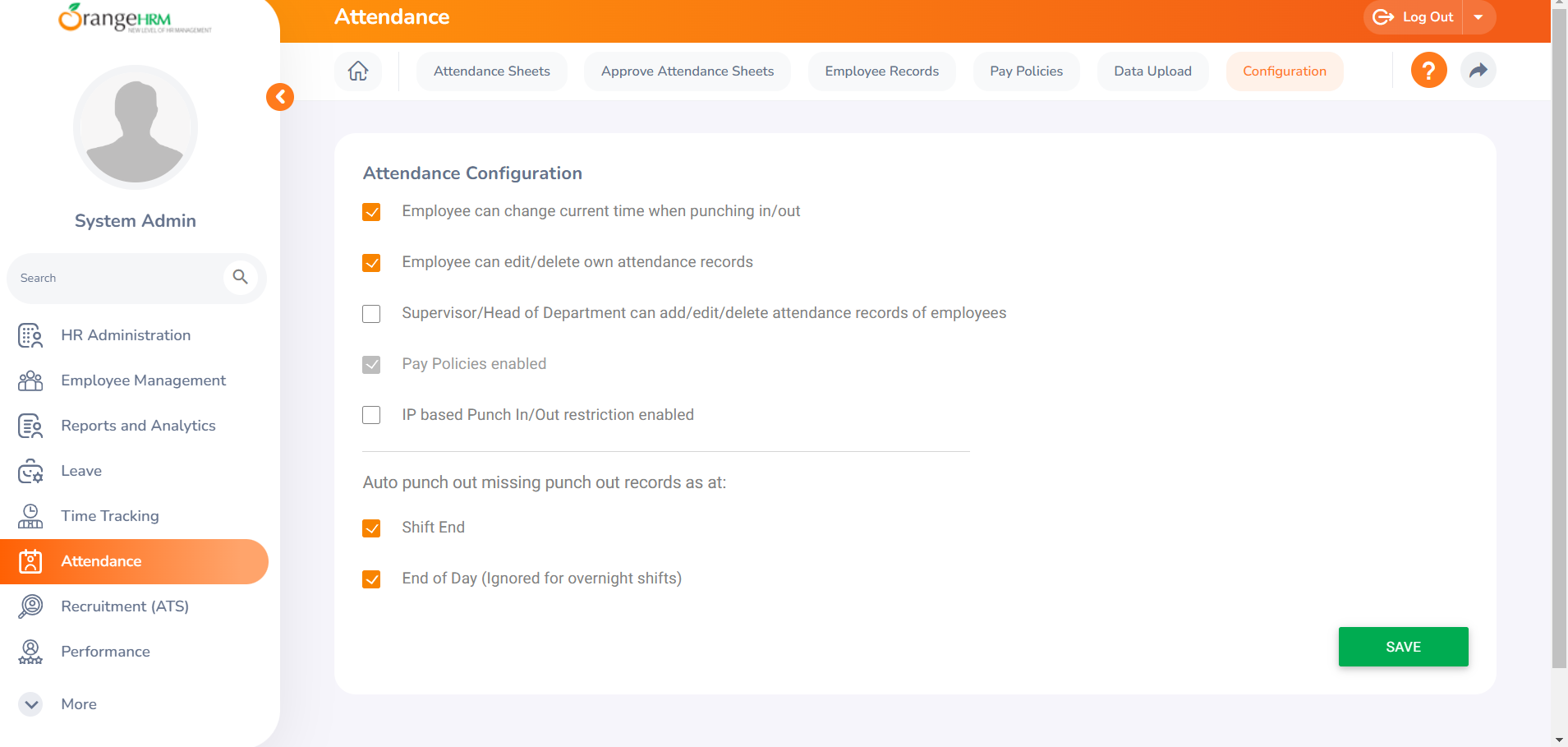Click the Attendance Configuration heading
This screenshot has height=747, width=1568.
pyautogui.click(x=472, y=173)
